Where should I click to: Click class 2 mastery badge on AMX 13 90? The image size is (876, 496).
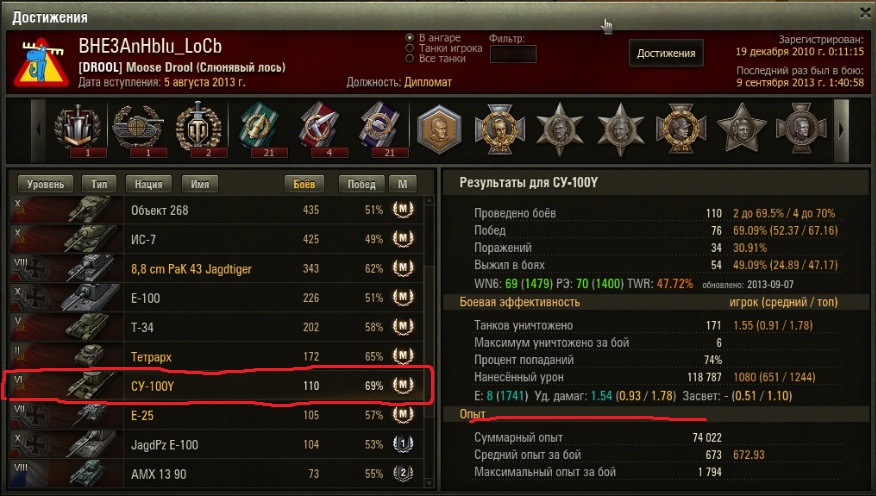[403, 473]
